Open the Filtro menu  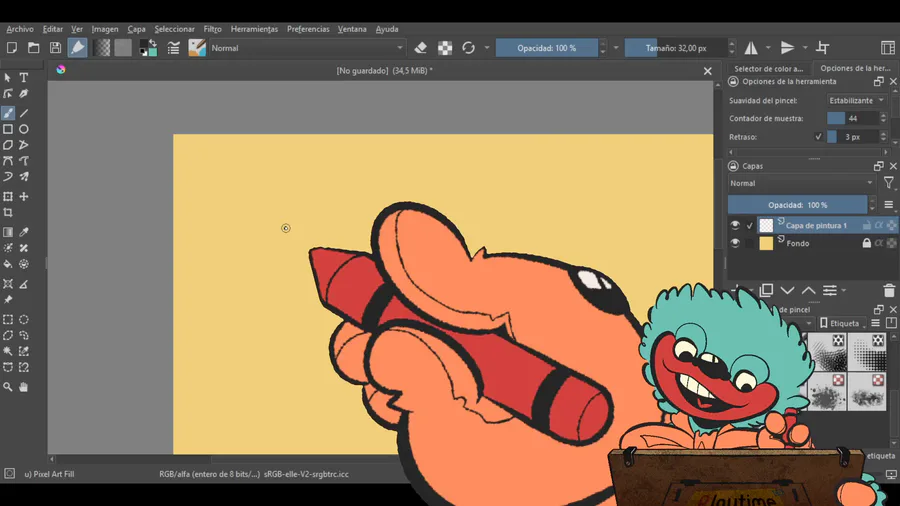[212, 29]
